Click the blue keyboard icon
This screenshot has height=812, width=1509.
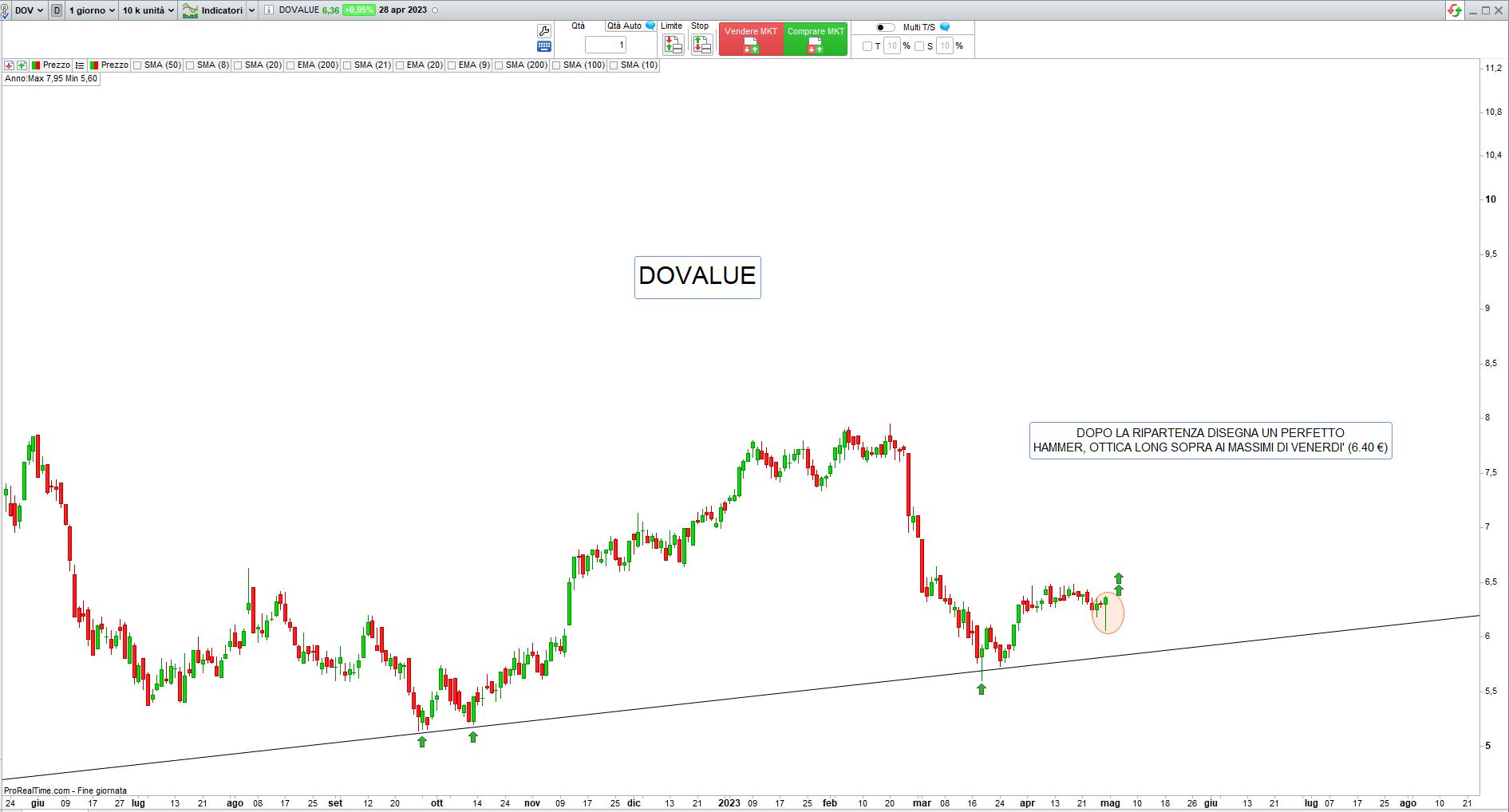point(544,46)
